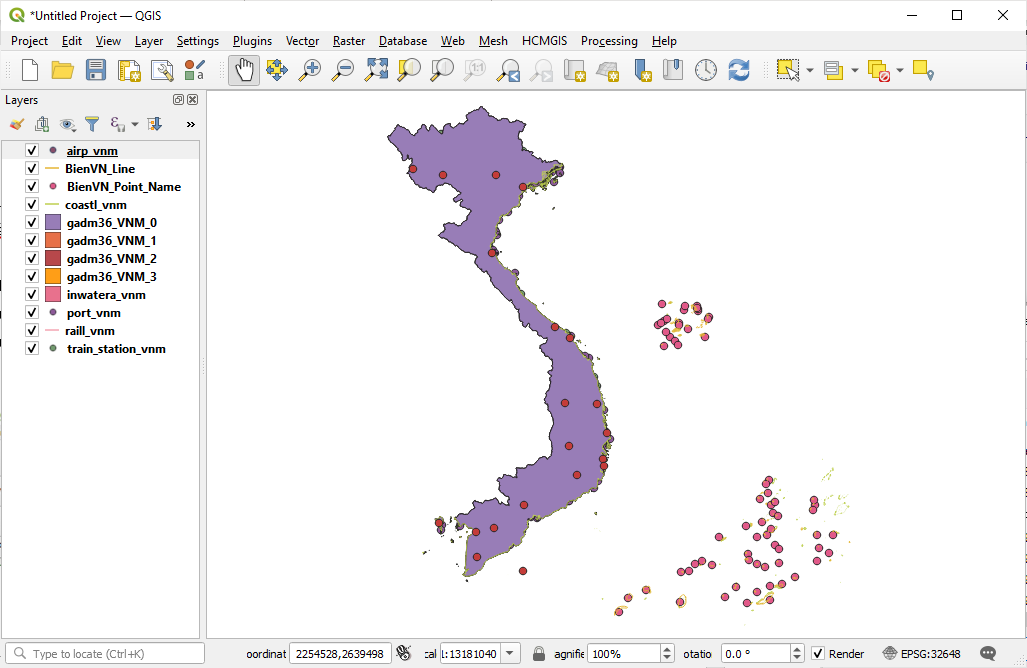The height and width of the screenshot is (668, 1027).
Task: Hide the coastl_vnm layer
Action: click(31, 204)
